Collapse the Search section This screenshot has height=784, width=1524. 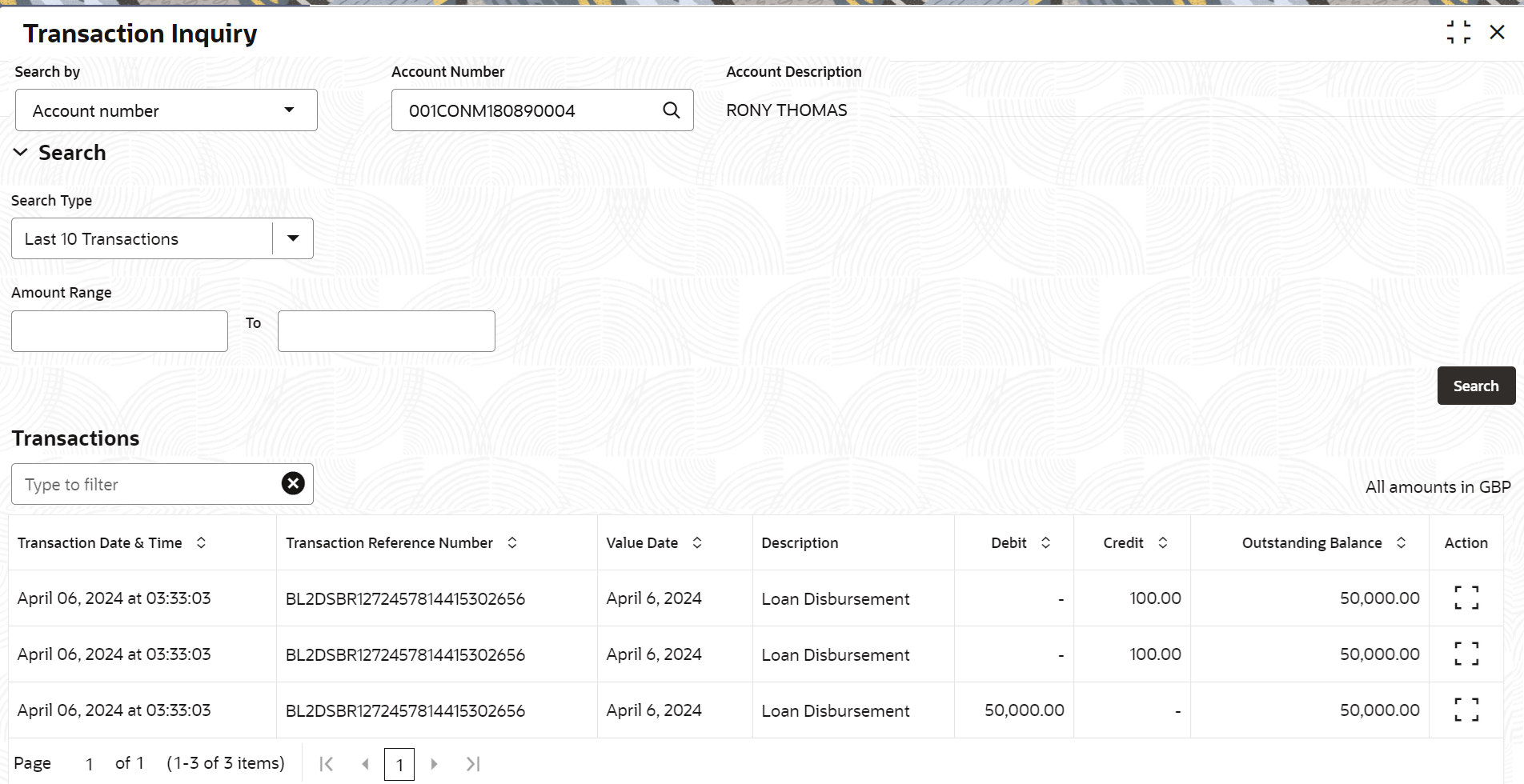tap(21, 152)
